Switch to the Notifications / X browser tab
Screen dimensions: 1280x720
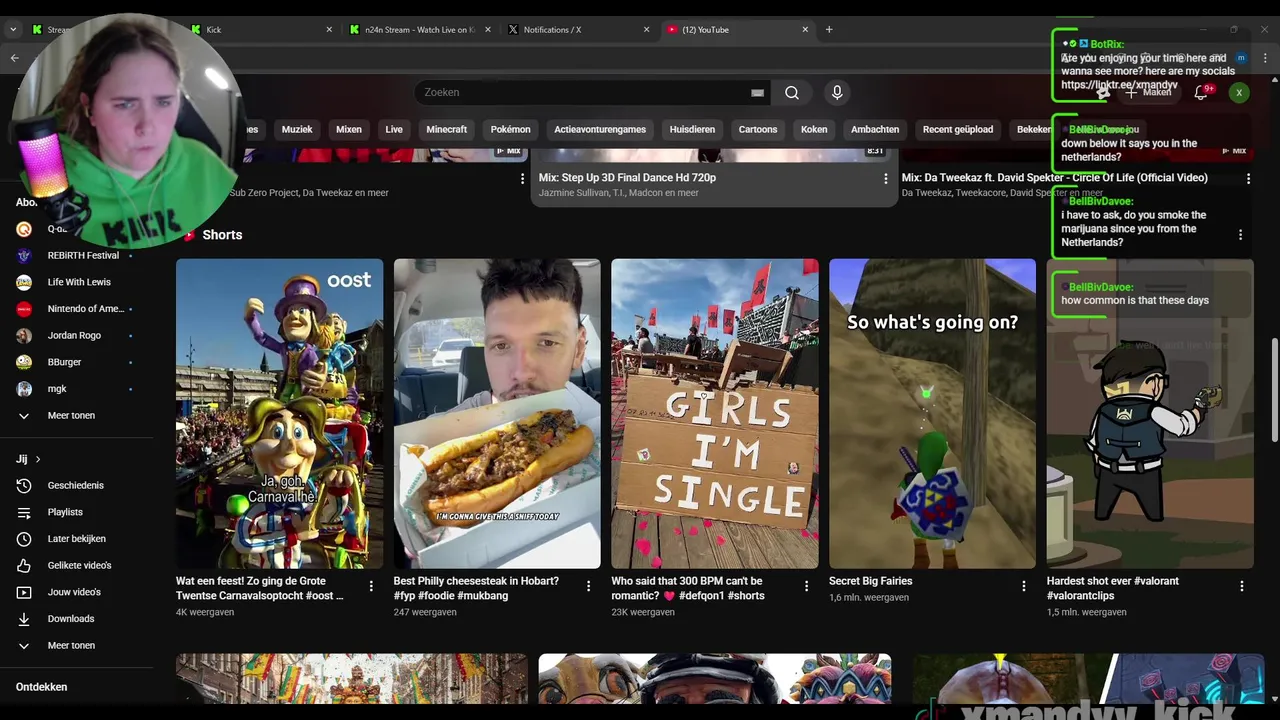(580, 30)
